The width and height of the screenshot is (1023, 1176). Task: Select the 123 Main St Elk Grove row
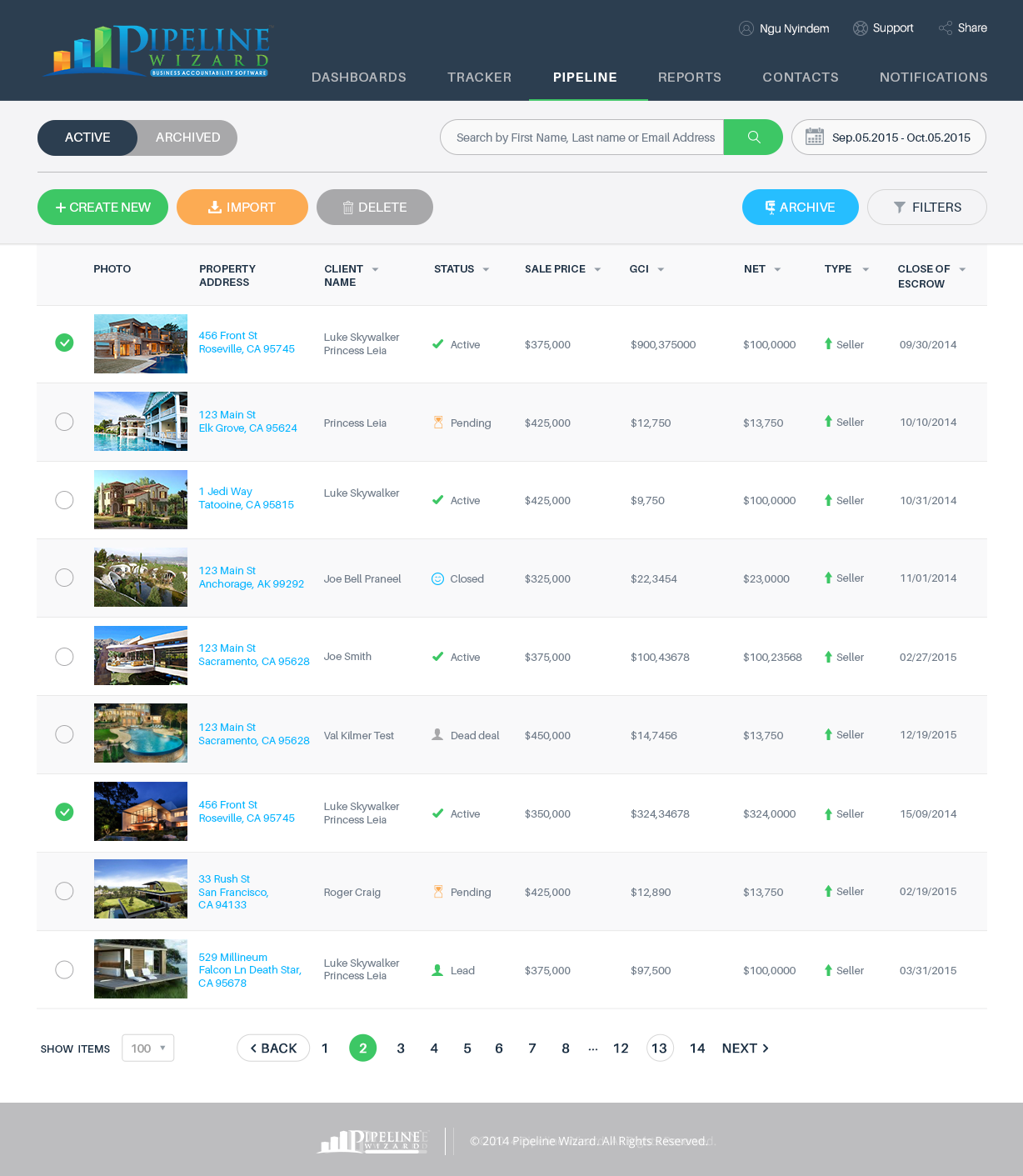(64, 422)
